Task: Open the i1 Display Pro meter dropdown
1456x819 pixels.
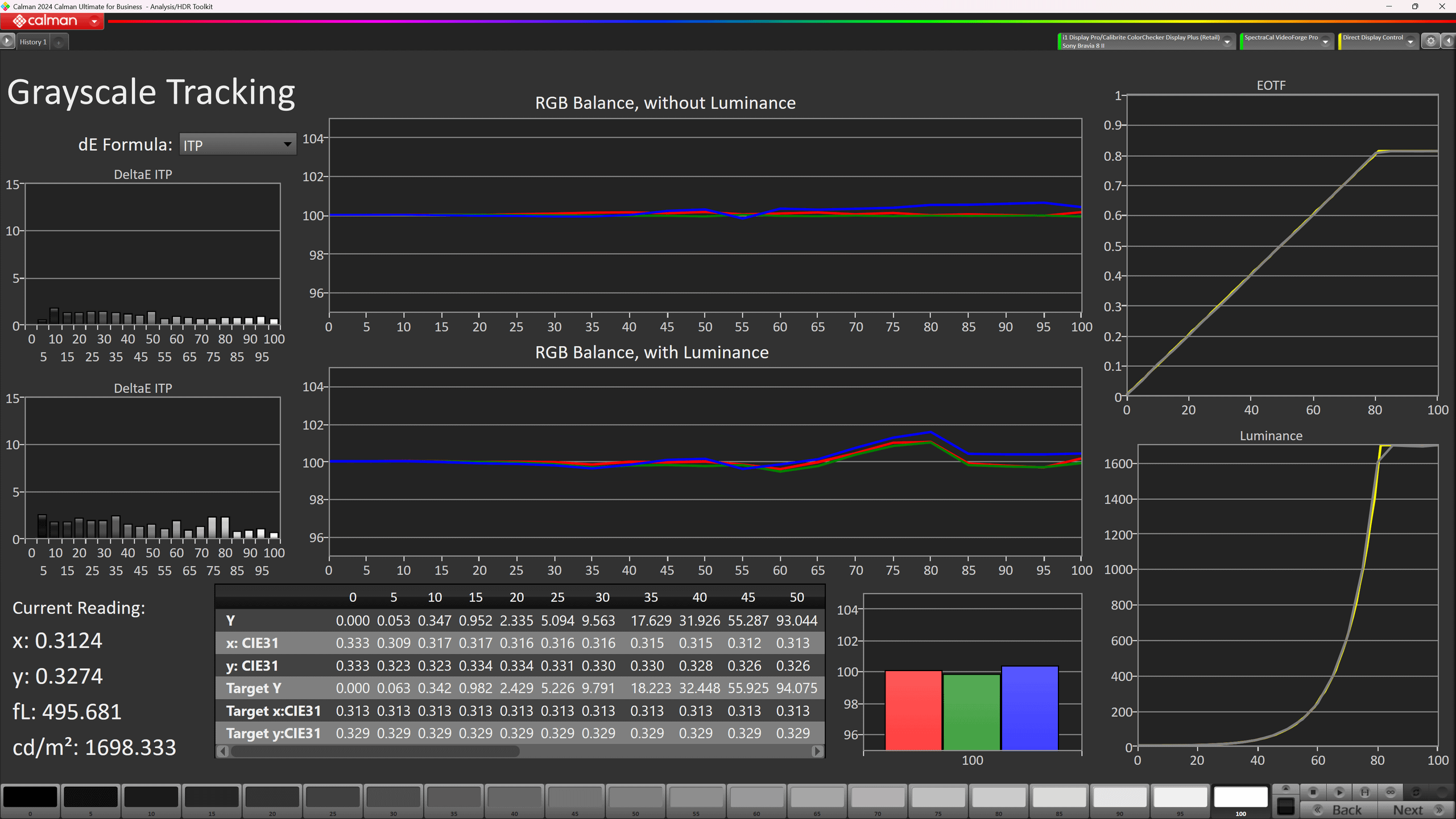Action: tap(1227, 42)
